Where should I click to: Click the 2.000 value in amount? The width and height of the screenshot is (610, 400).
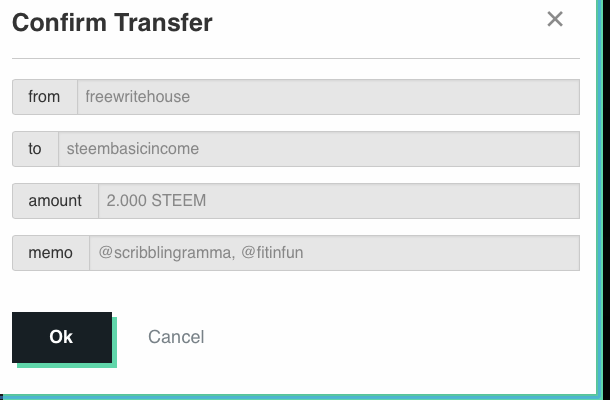point(126,201)
